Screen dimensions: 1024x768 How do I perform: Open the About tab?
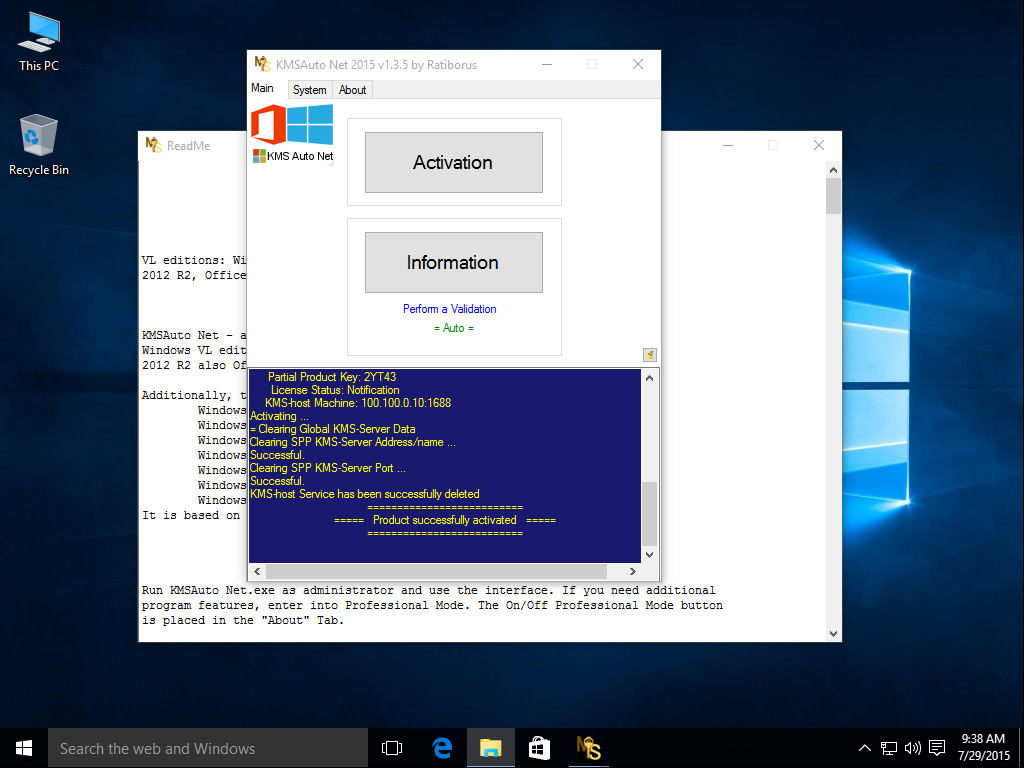(352, 90)
